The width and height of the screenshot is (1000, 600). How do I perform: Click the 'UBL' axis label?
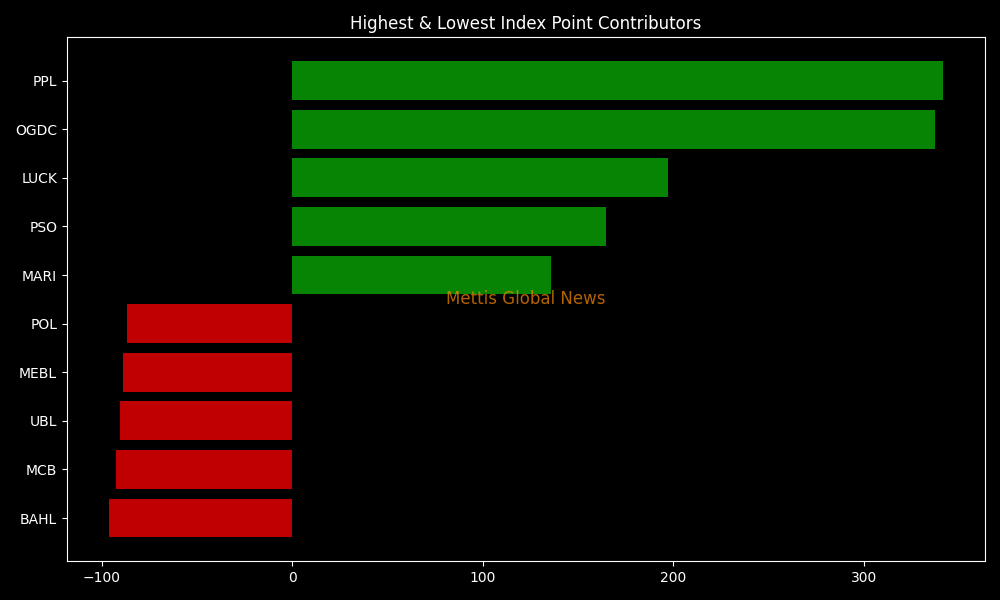pos(43,421)
